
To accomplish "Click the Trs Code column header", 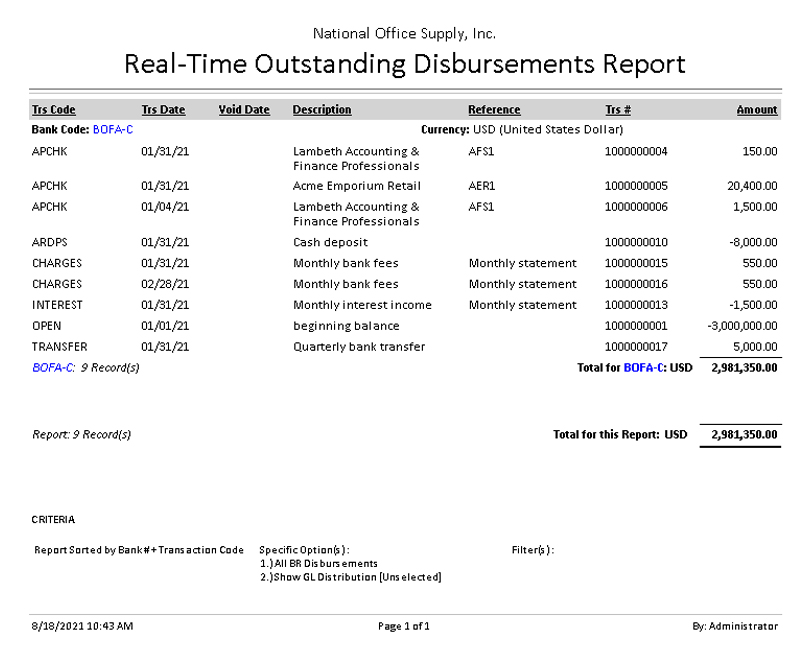I will pos(54,110).
